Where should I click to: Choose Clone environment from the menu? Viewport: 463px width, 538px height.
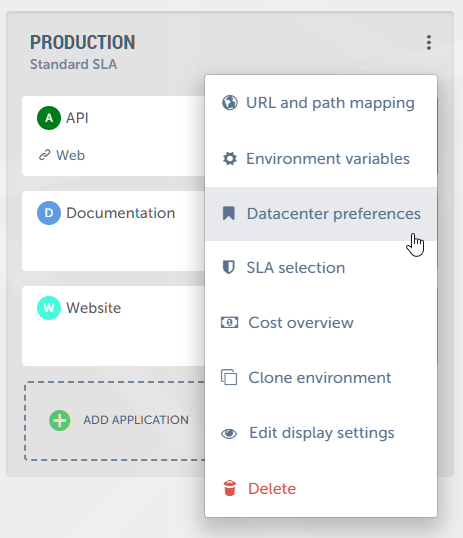coord(321,377)
